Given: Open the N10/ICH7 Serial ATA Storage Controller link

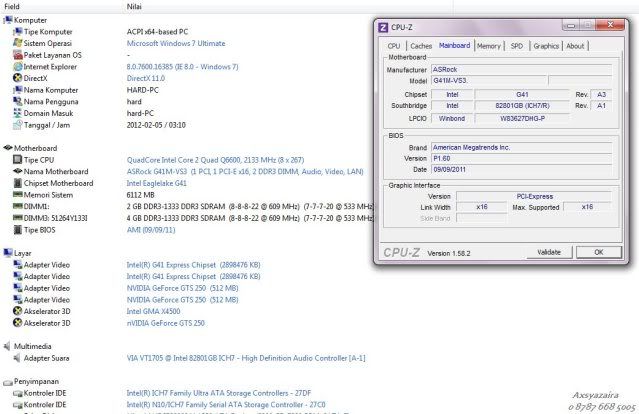Looking at the screenshot, I should [x=226, y=405].
